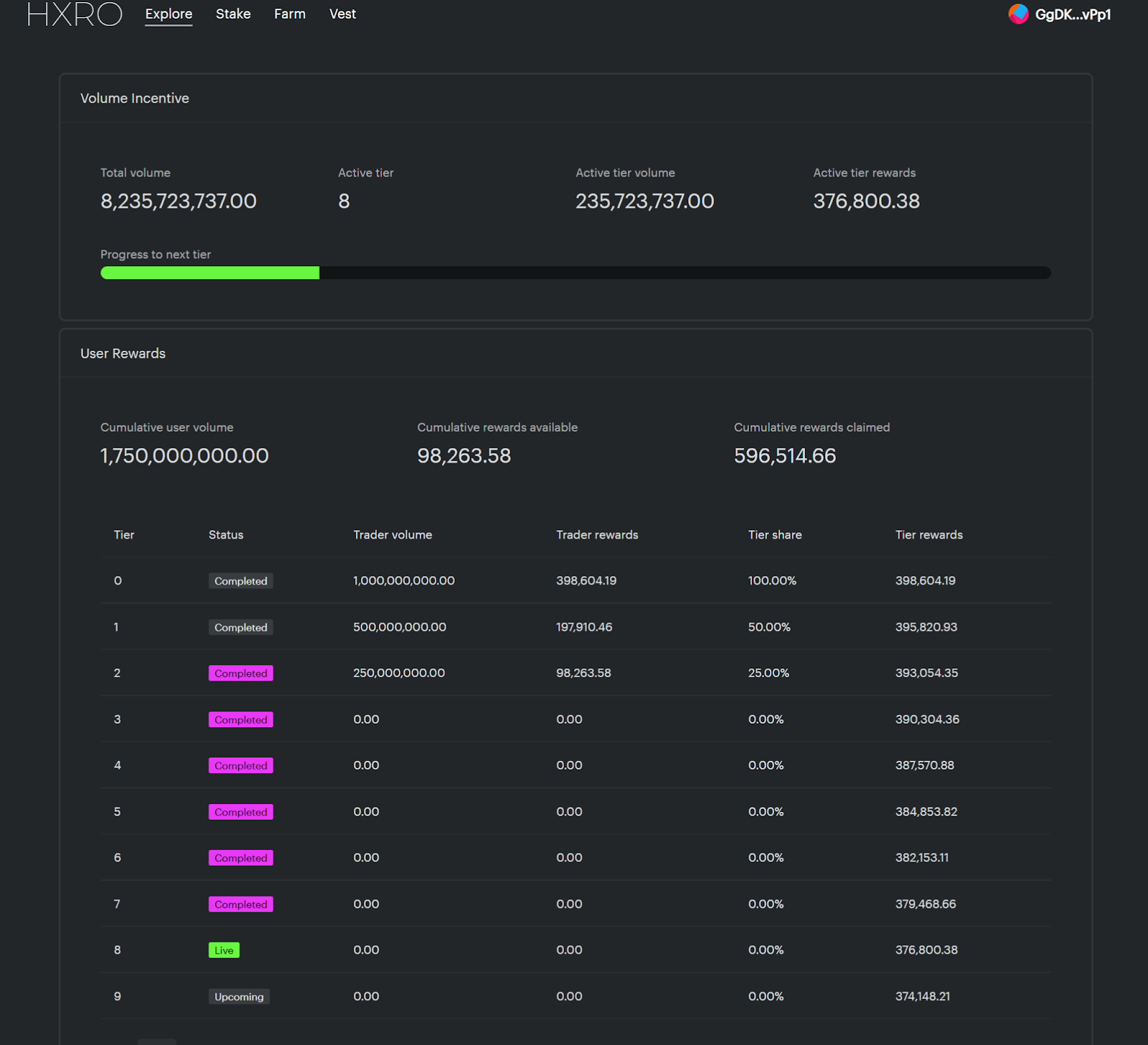Image resolution: width=1148 pixels, height=1045 pixels.
Task: Click the wallet avatar icon
Action: point(1018,14)
